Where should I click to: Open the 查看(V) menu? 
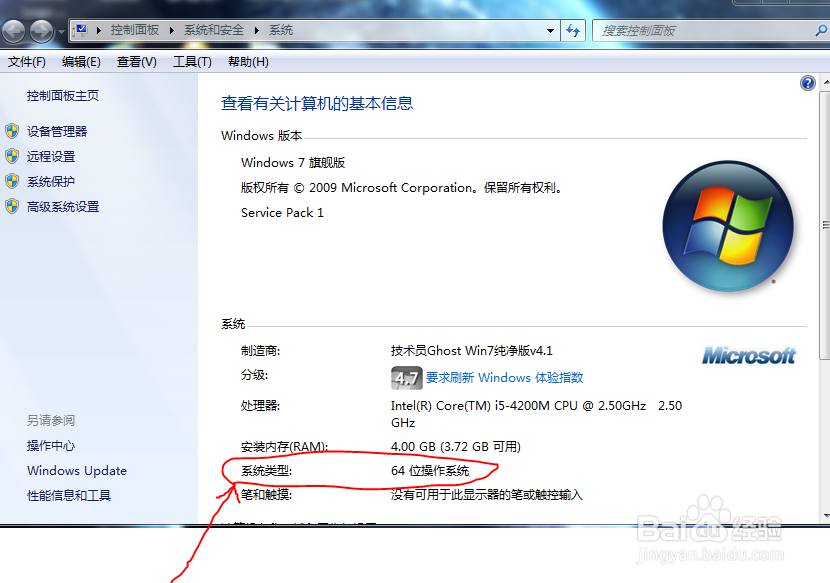137,62
